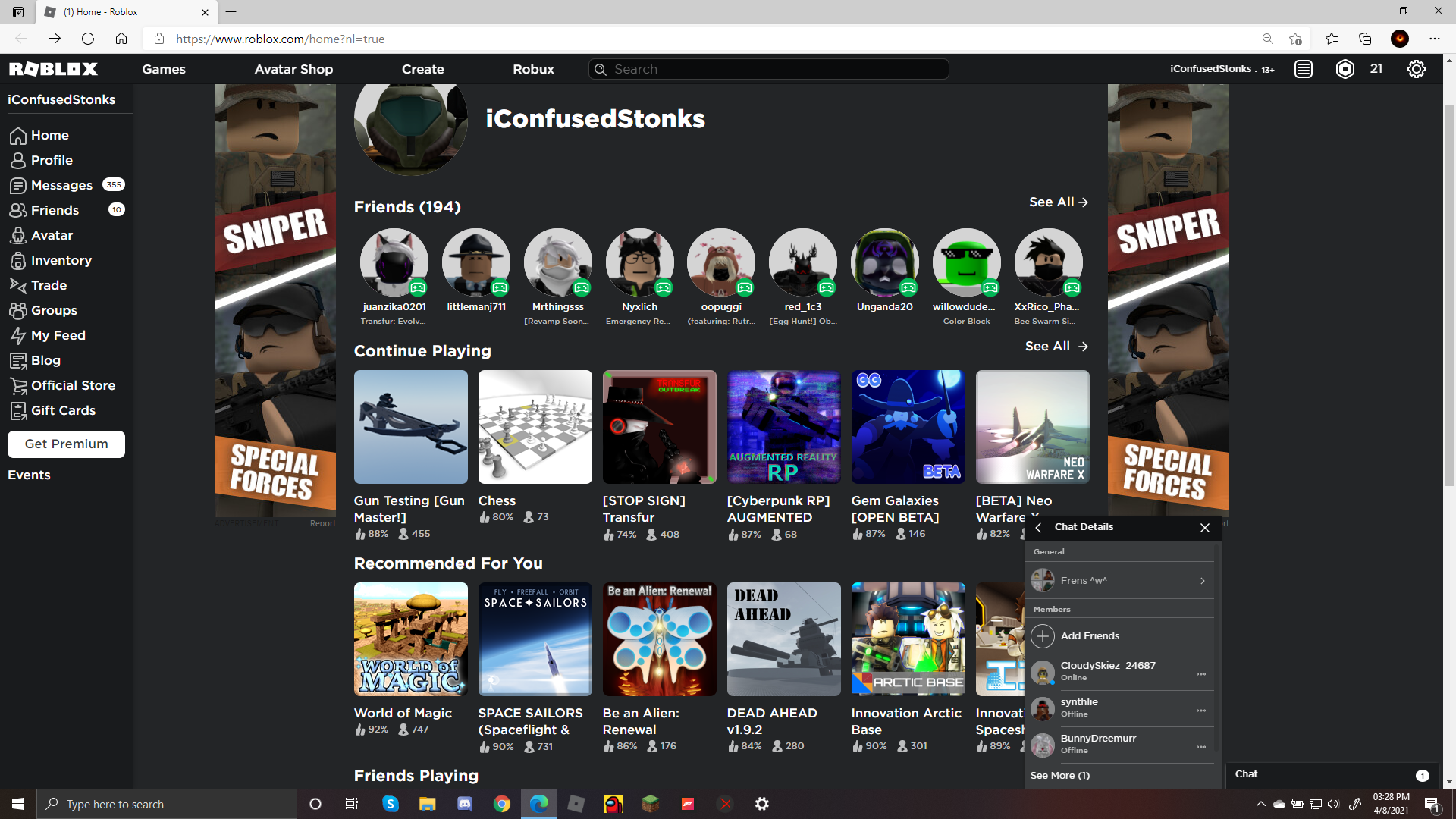Click the Official Store cart icon

(18, 385)
